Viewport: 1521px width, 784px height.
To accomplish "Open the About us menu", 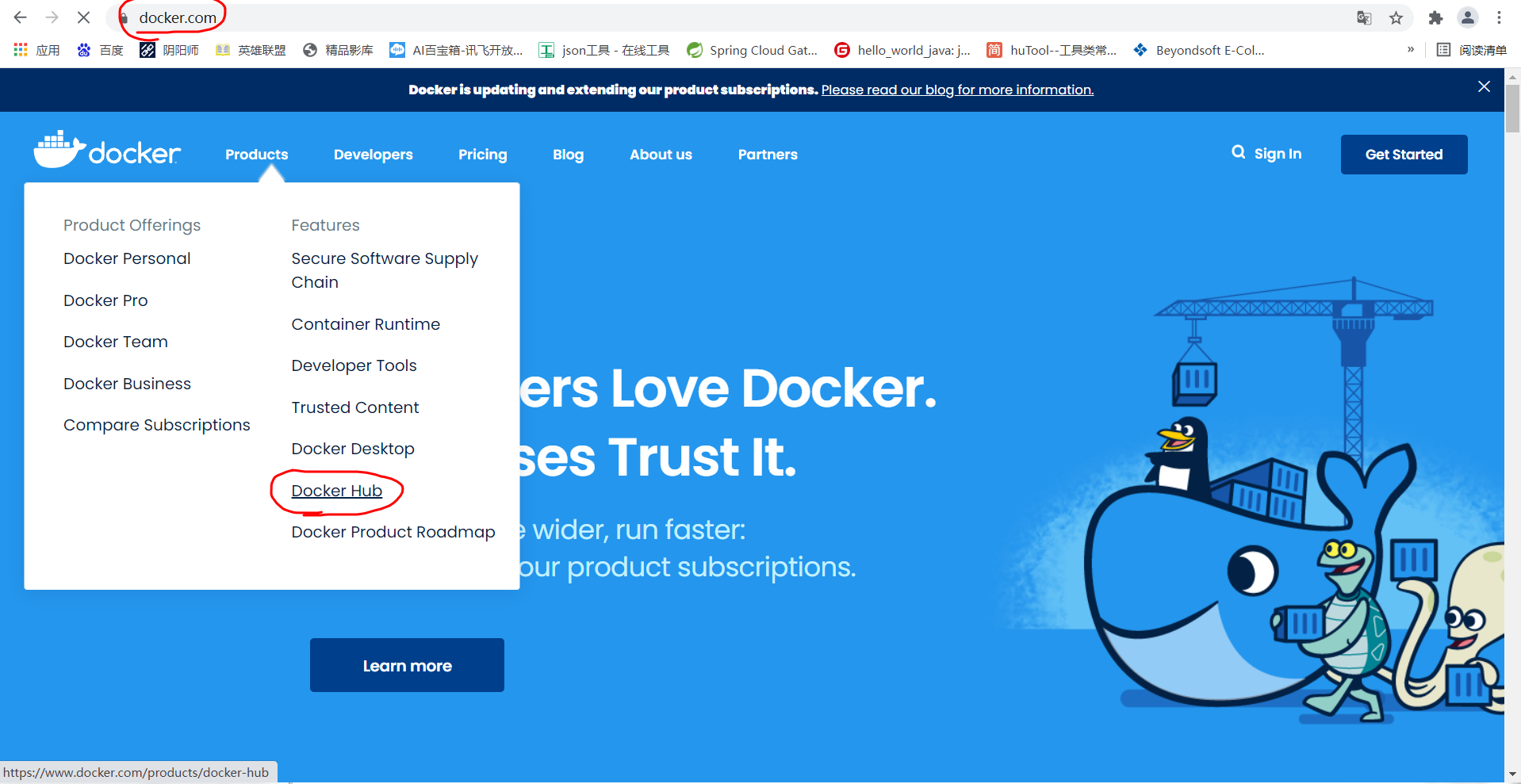I will tap(661, 155).
